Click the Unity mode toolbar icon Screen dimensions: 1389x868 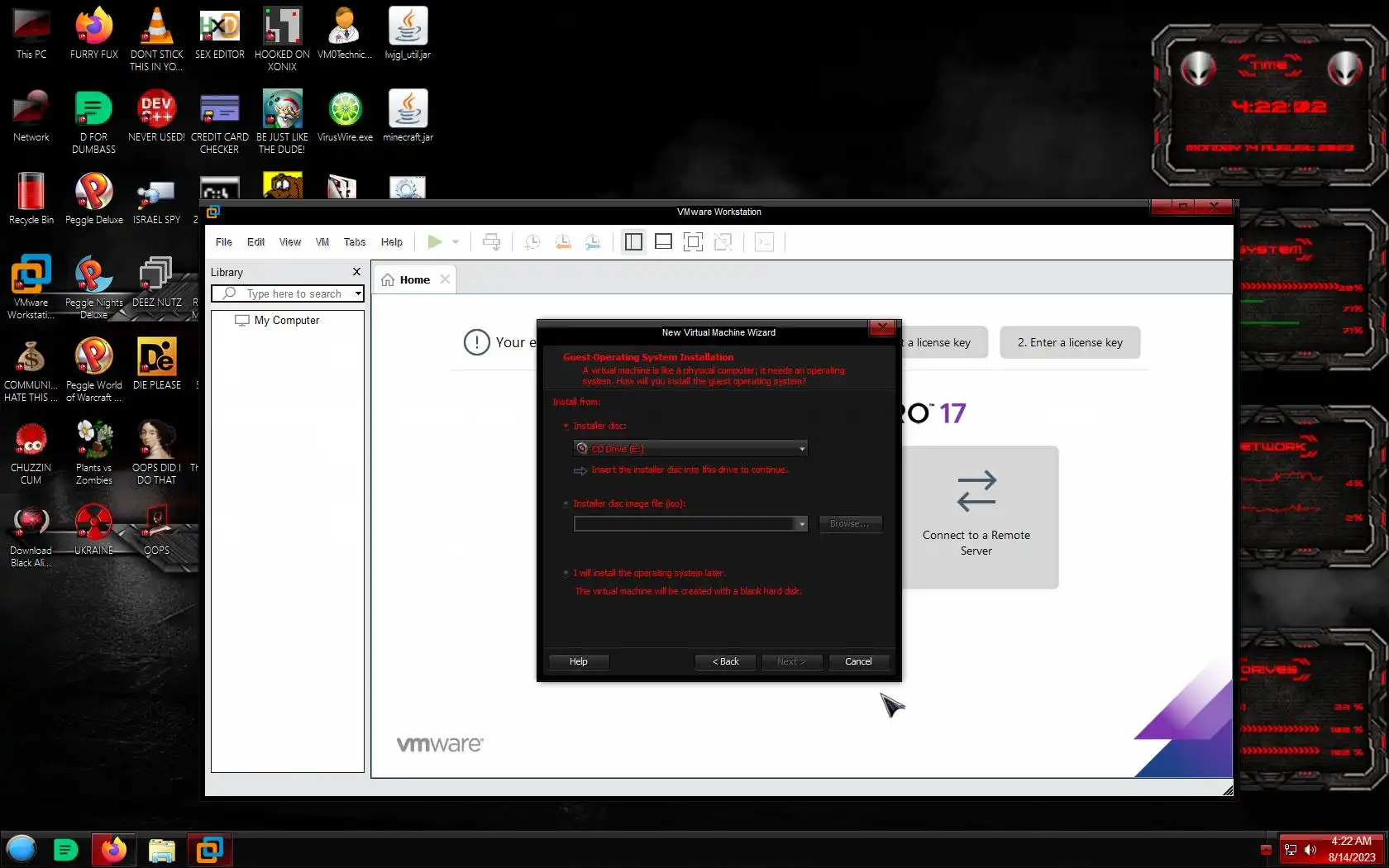pos(723,242)
